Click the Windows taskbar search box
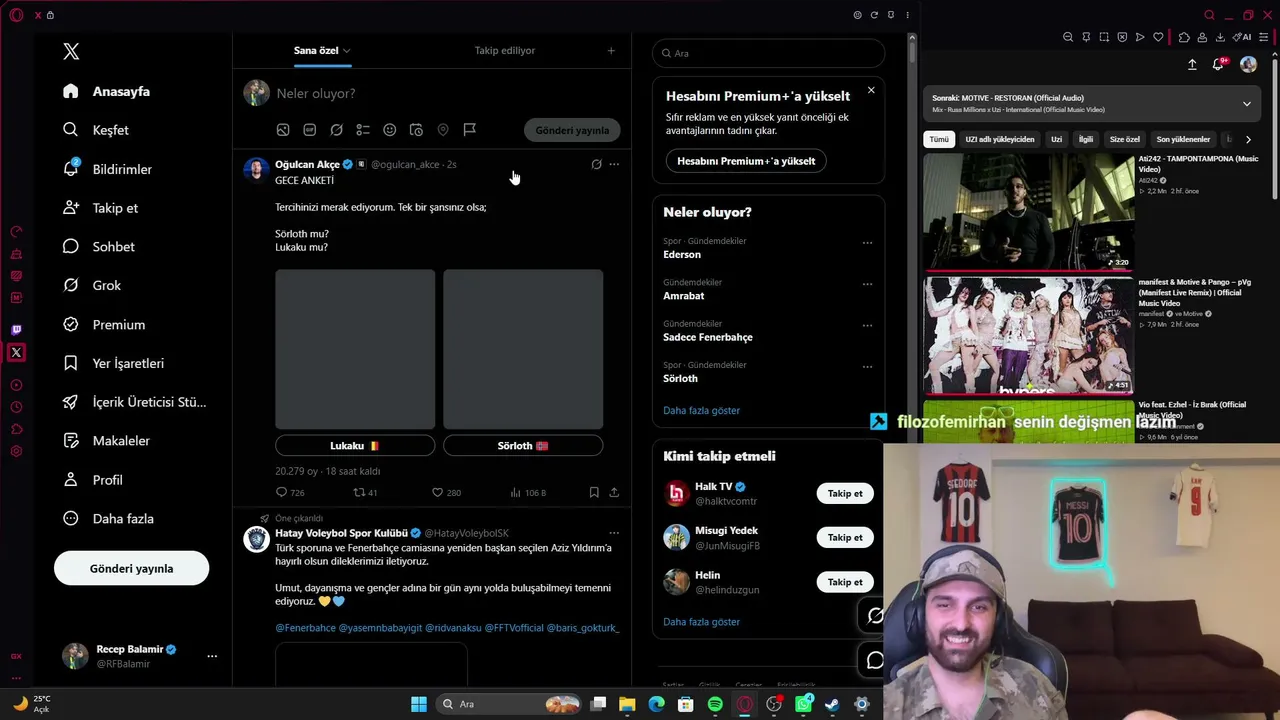1280x720 pixels. (510, 704)
